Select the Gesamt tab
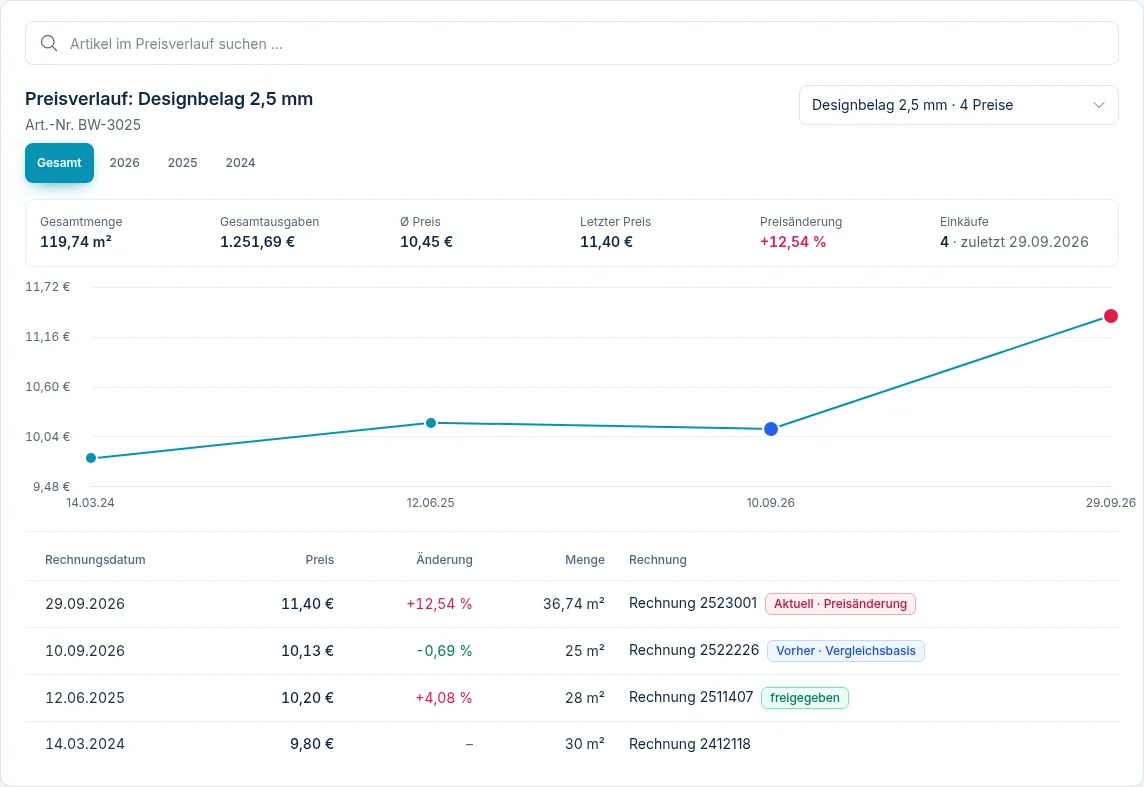Screen dimensions: 1144x787 coord(59,163)
